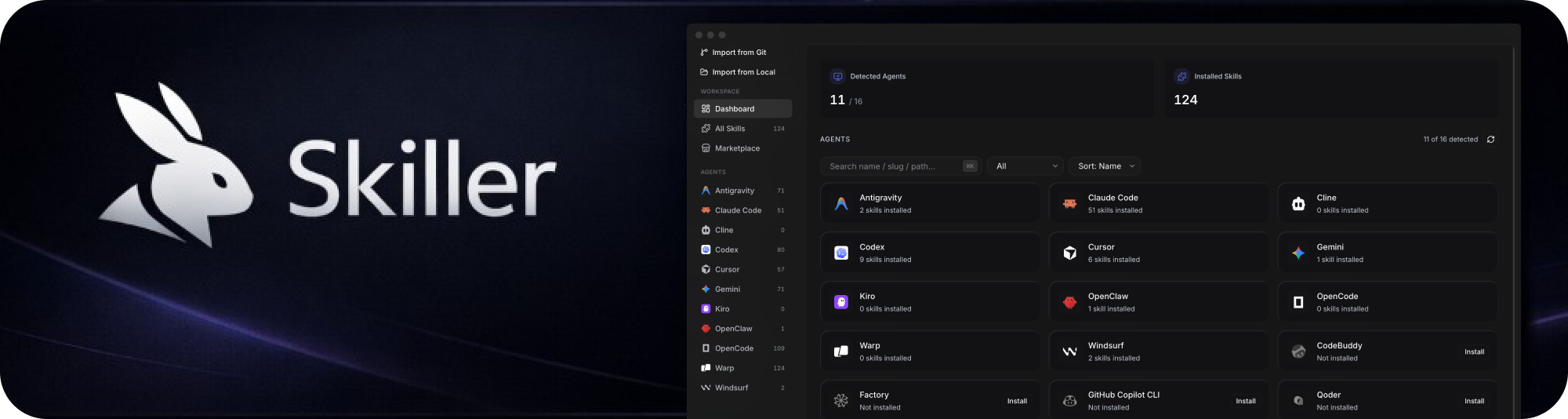The image size is (1568, 419).
Task: Click the OpenCode card icon
Action: point(1298,302)
